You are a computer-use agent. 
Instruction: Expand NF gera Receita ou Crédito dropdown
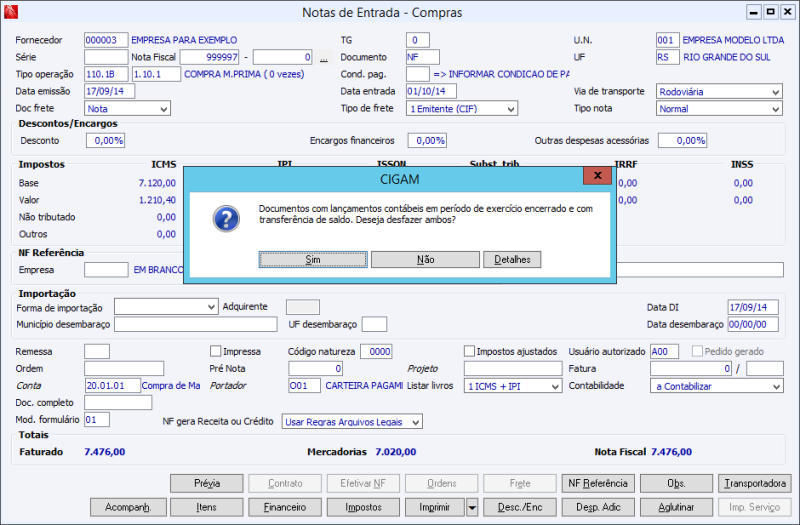tap(352, 422)
